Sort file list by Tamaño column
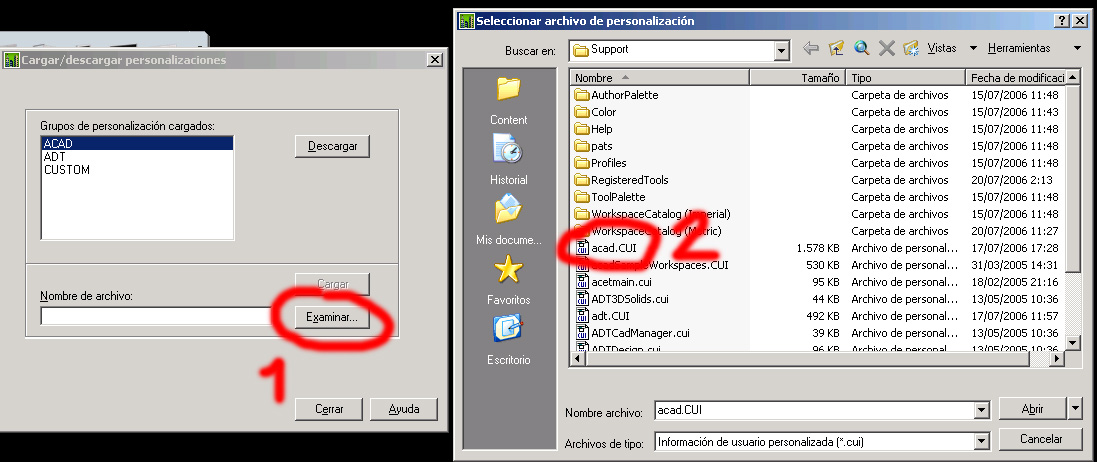The image size is (1097, 462). click(798, 78)
